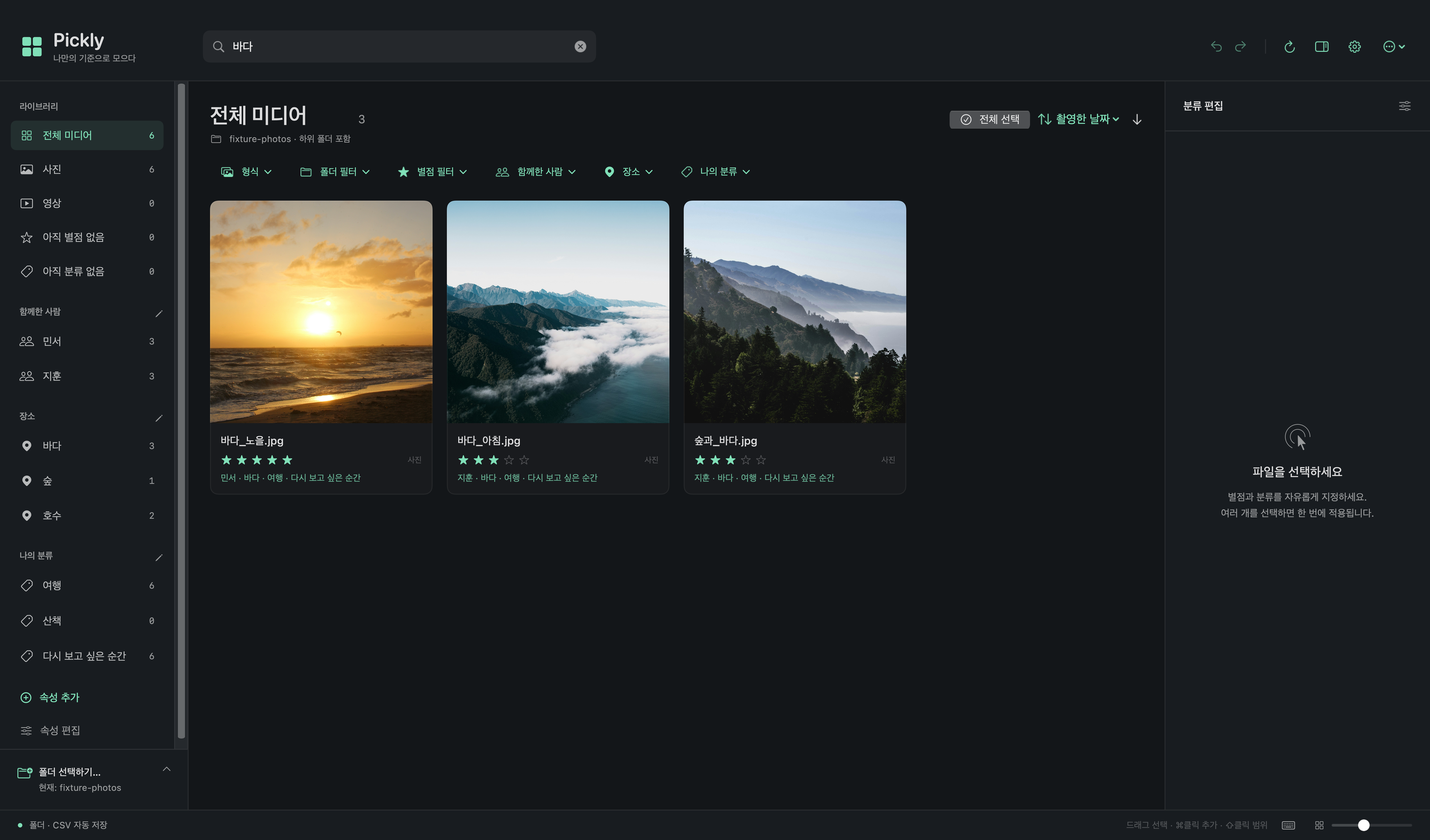Open the 바다_노을.jpg thumbnail
Image resolution: width=1430 pixels, height=840 pixels.
click(320, 311)
